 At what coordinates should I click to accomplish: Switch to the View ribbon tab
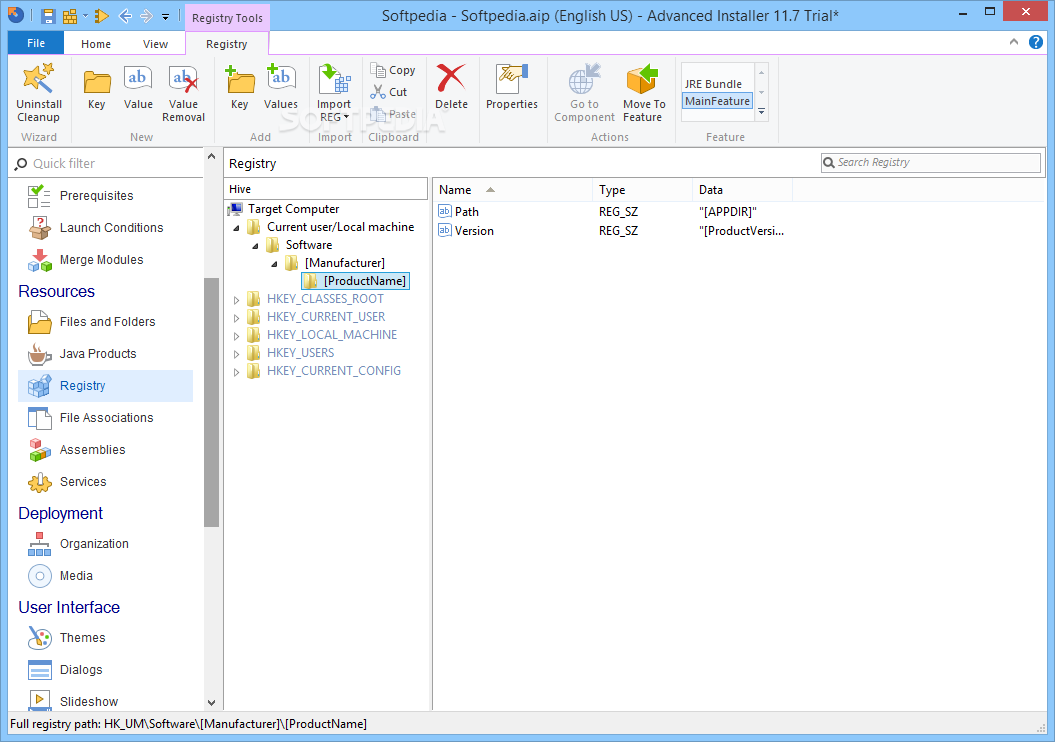(155, 44)
